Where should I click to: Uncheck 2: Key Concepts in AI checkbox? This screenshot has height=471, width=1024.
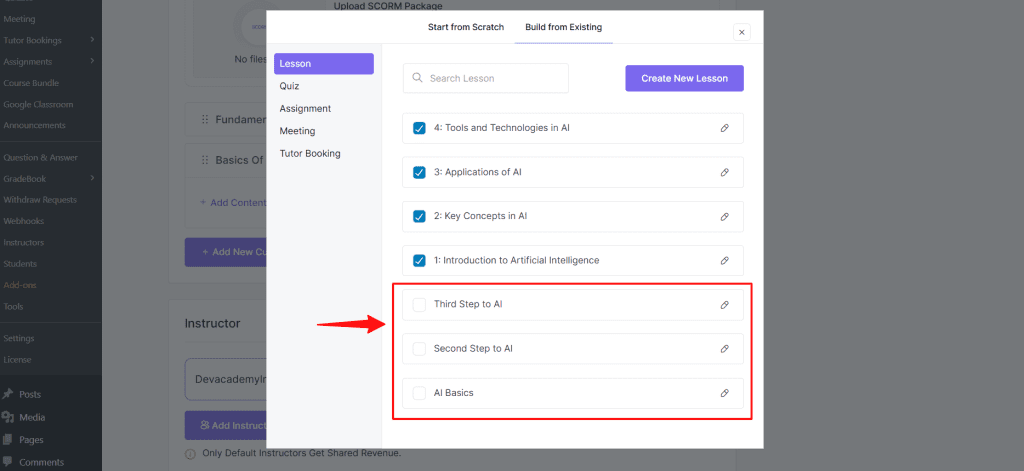coord(419,216)
